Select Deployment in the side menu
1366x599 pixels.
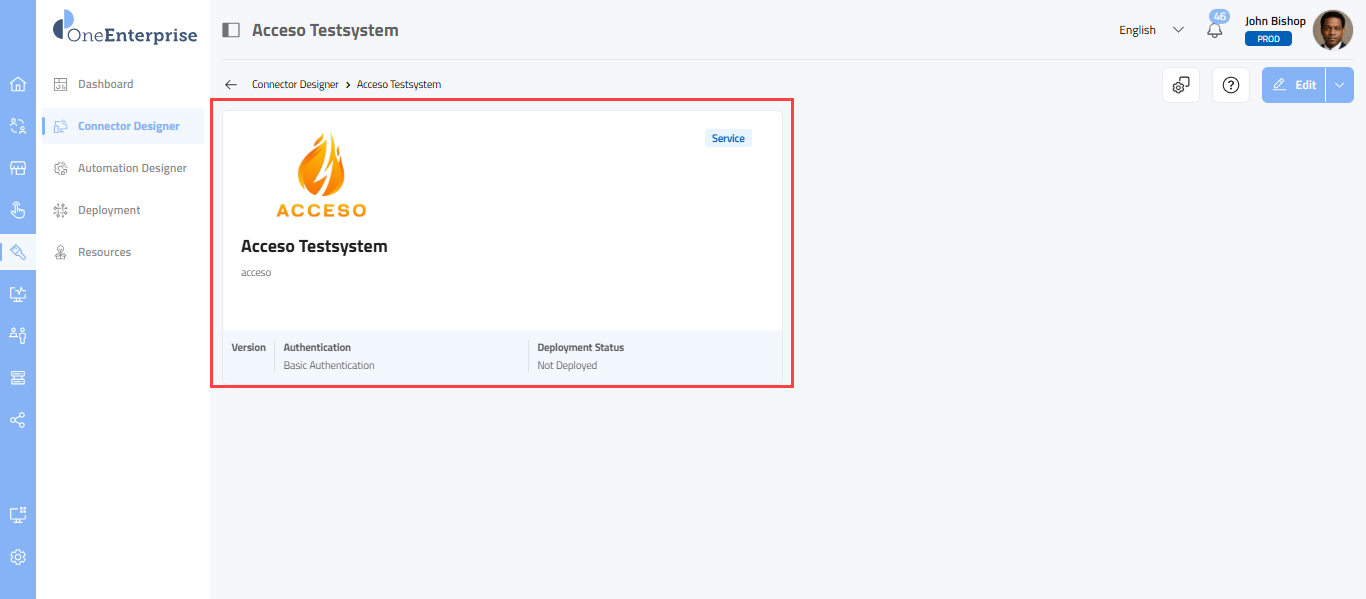tap(109, 210)
